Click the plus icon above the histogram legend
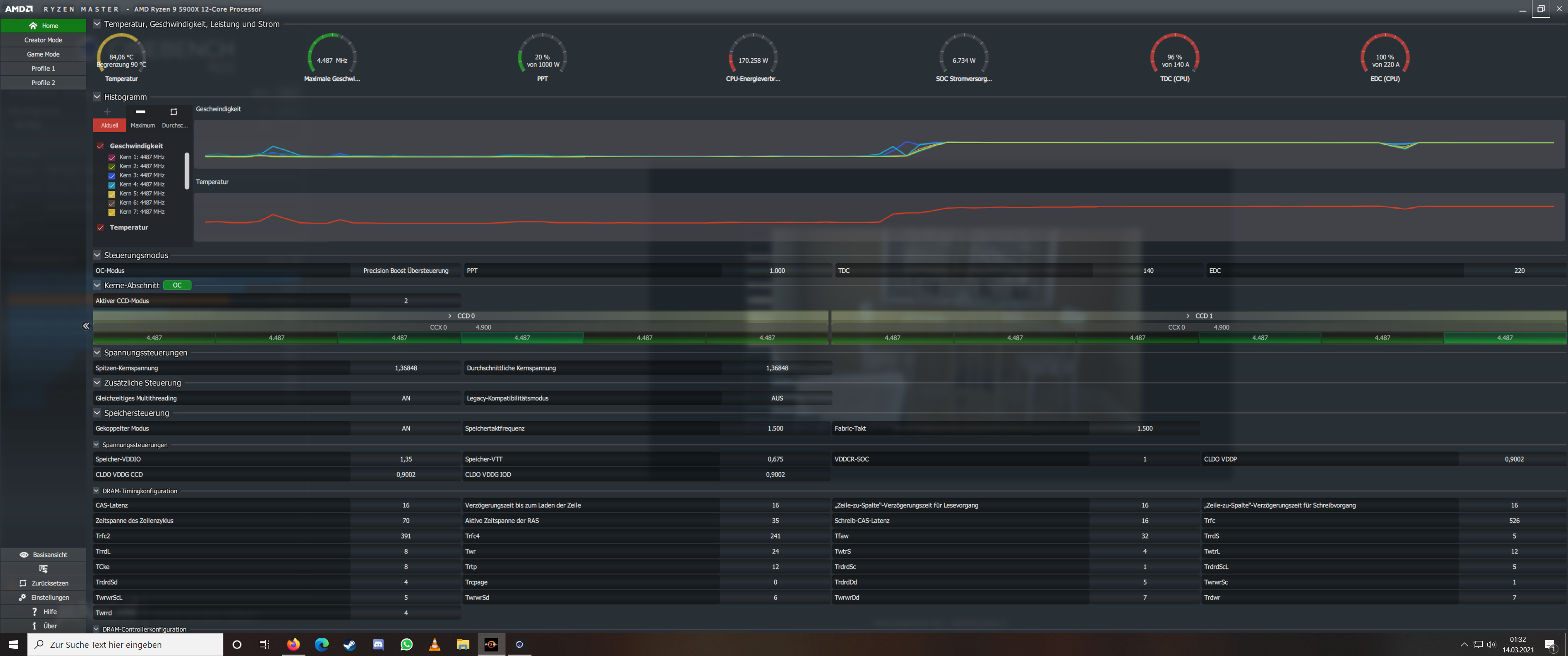 pyautogui.click(x=107, y=112)
